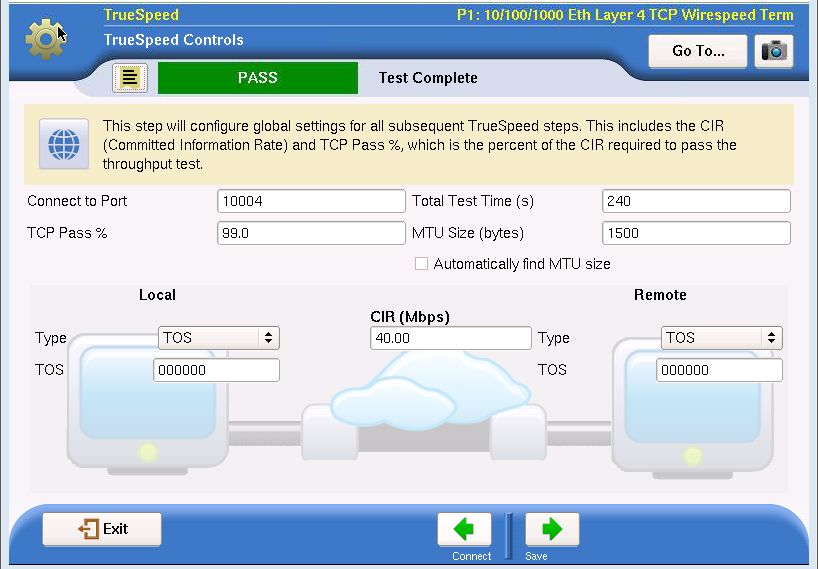Click the Total Test Time (s) label
818x569 pixels.
coord(473,201)
